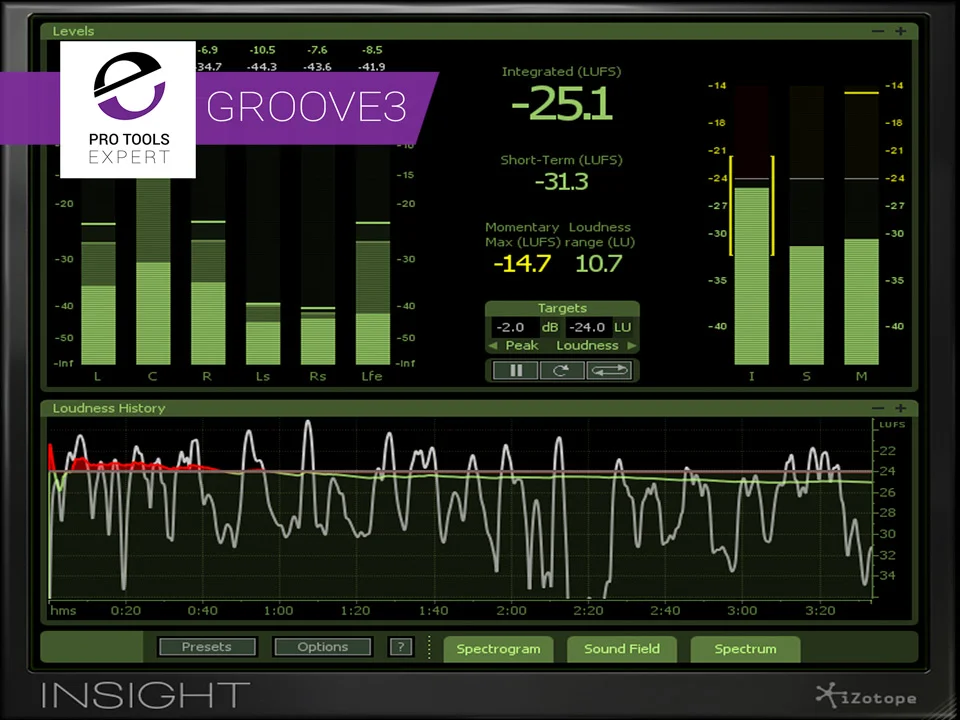The height and width of the screenshot is (720, 960).
Task: Click the C channel level meter
Action: [153, 269]
